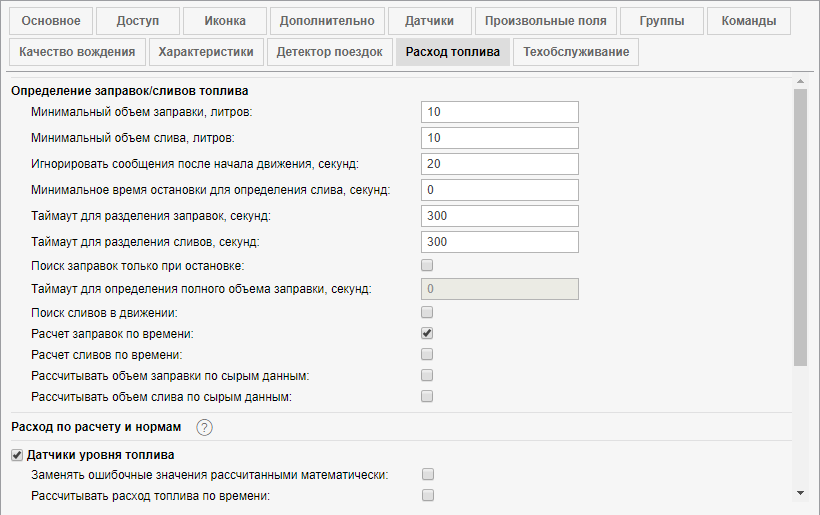The width and height of the screenshot is (820, 515).
Task: Uncheck 'Расчет заправок по времени' checkbox
Action: click(x=427, y=333)
